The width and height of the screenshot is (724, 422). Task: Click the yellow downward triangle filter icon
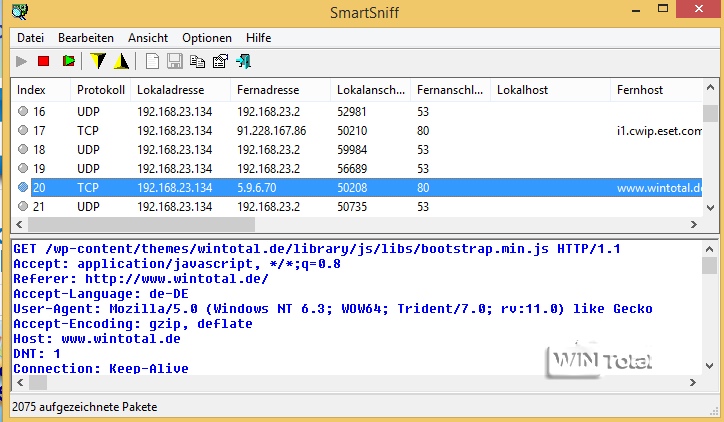click(98, 62)
